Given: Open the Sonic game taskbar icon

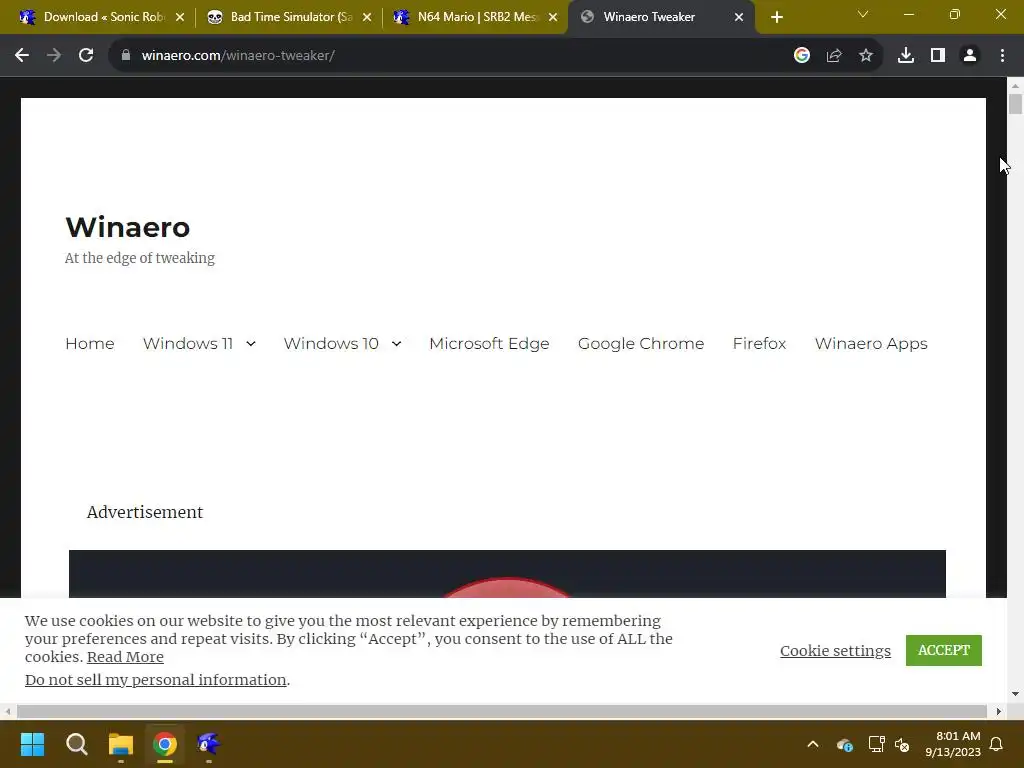Looking at the screenshot, I should (209, 744).
